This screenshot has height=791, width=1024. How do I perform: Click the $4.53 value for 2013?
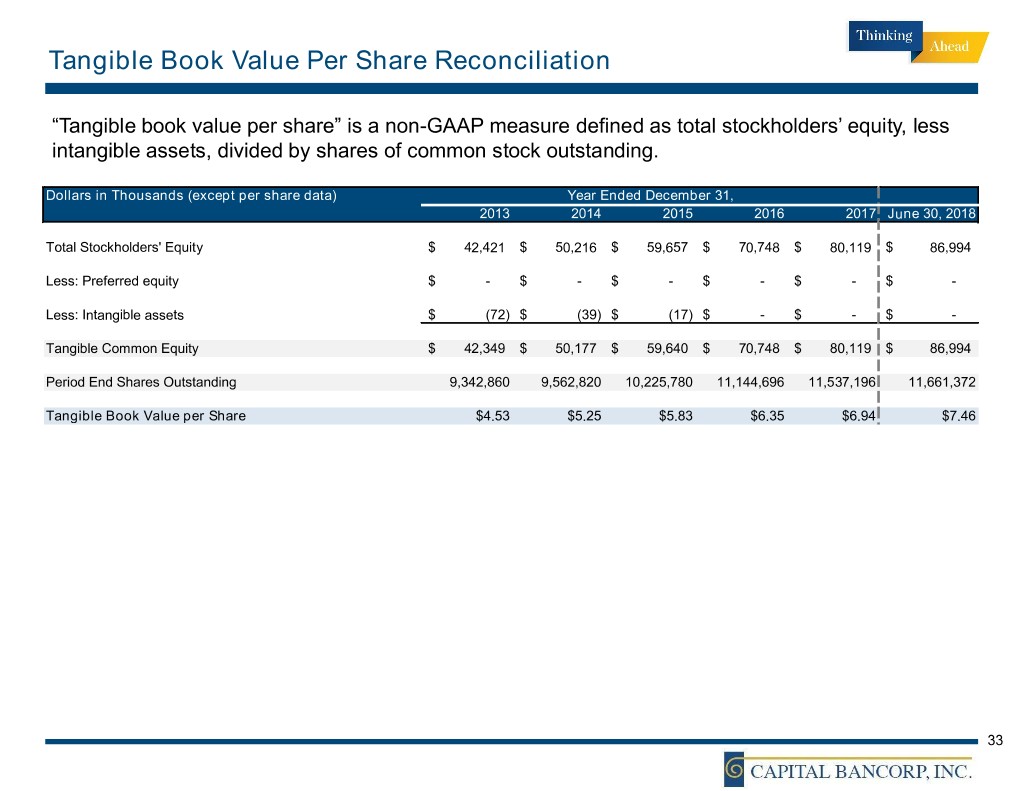coord(493,416)
